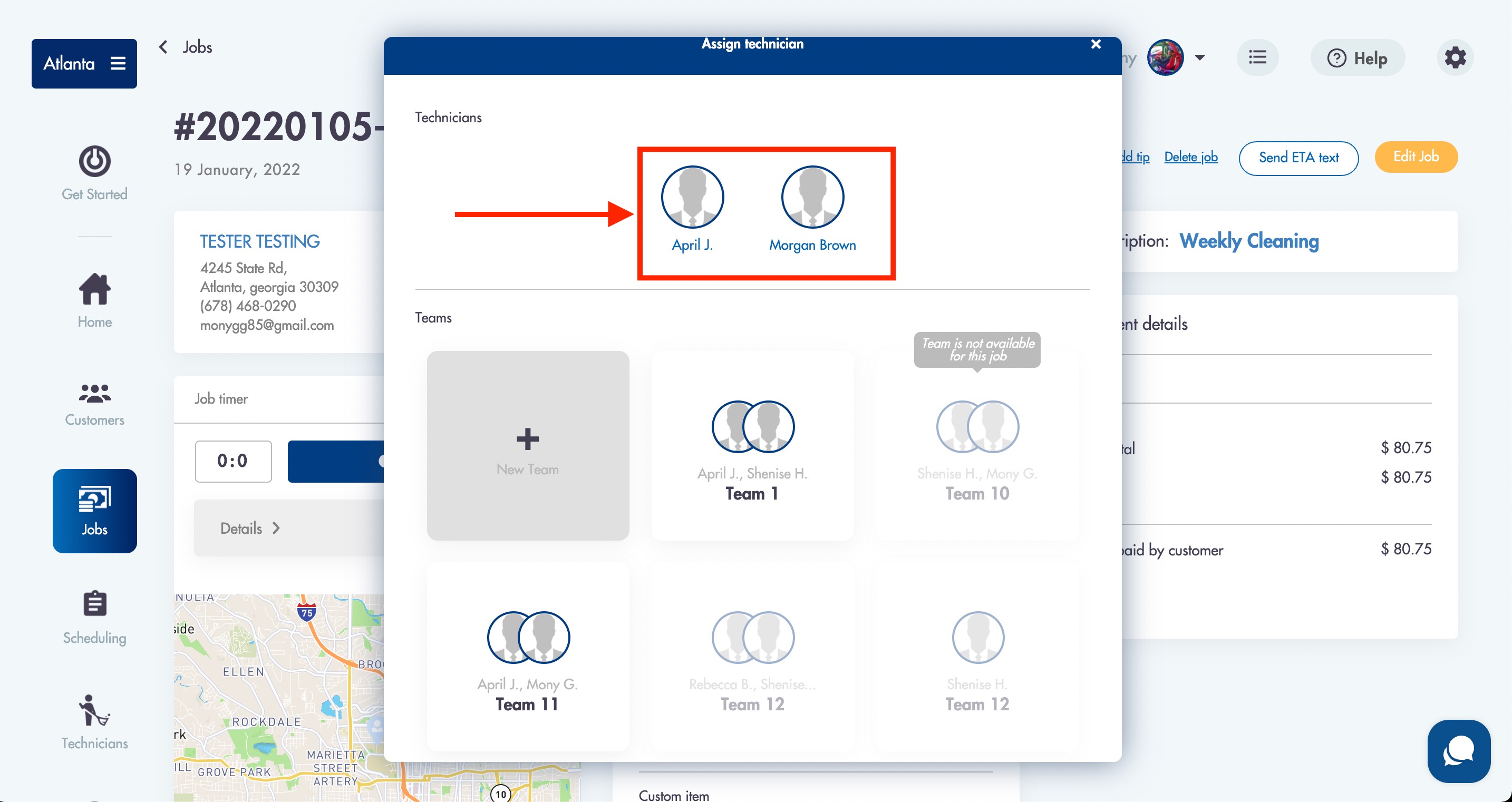Open the list view icon
The height and width of the screenshot is (802, 1512).
point(1257,58)
